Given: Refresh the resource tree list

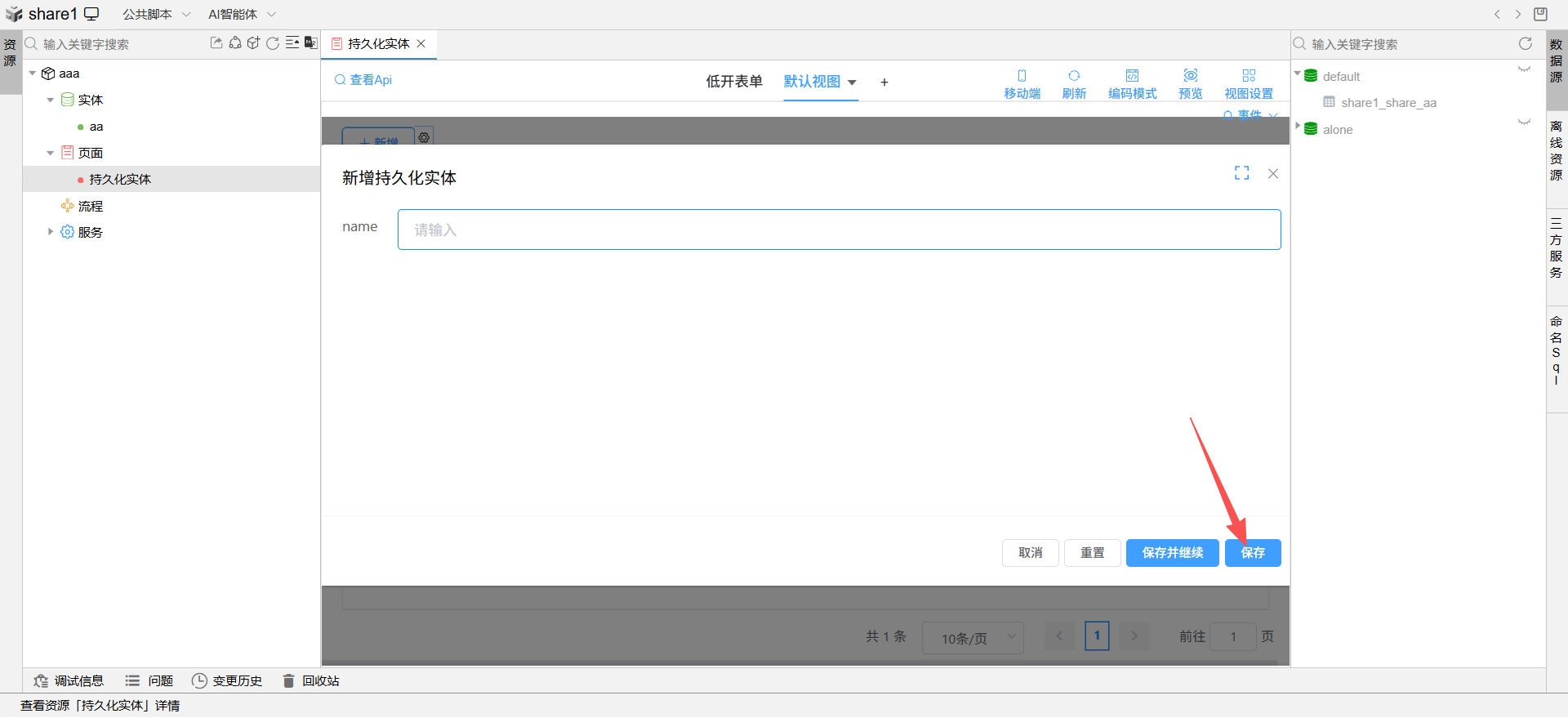Looking at the screenshot, I should (273, 43).
